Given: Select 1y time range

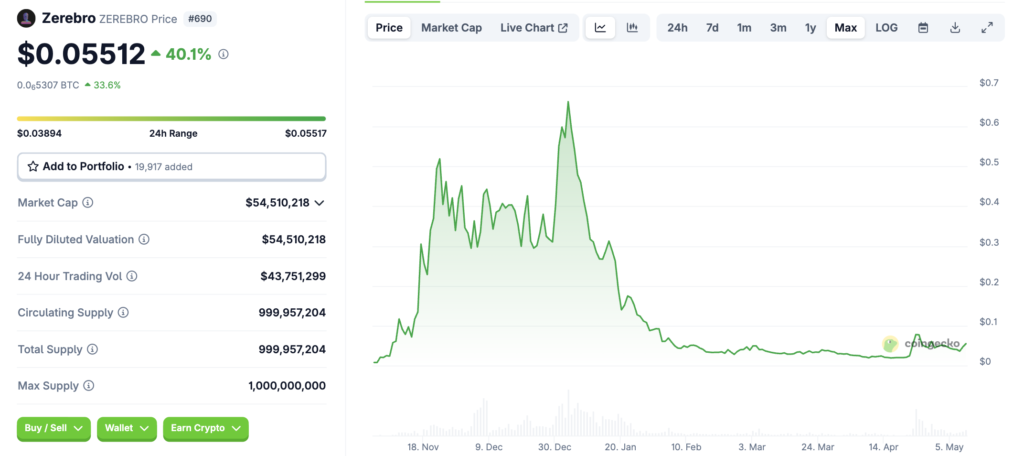Looking at the screenshot, I should 810,27.
